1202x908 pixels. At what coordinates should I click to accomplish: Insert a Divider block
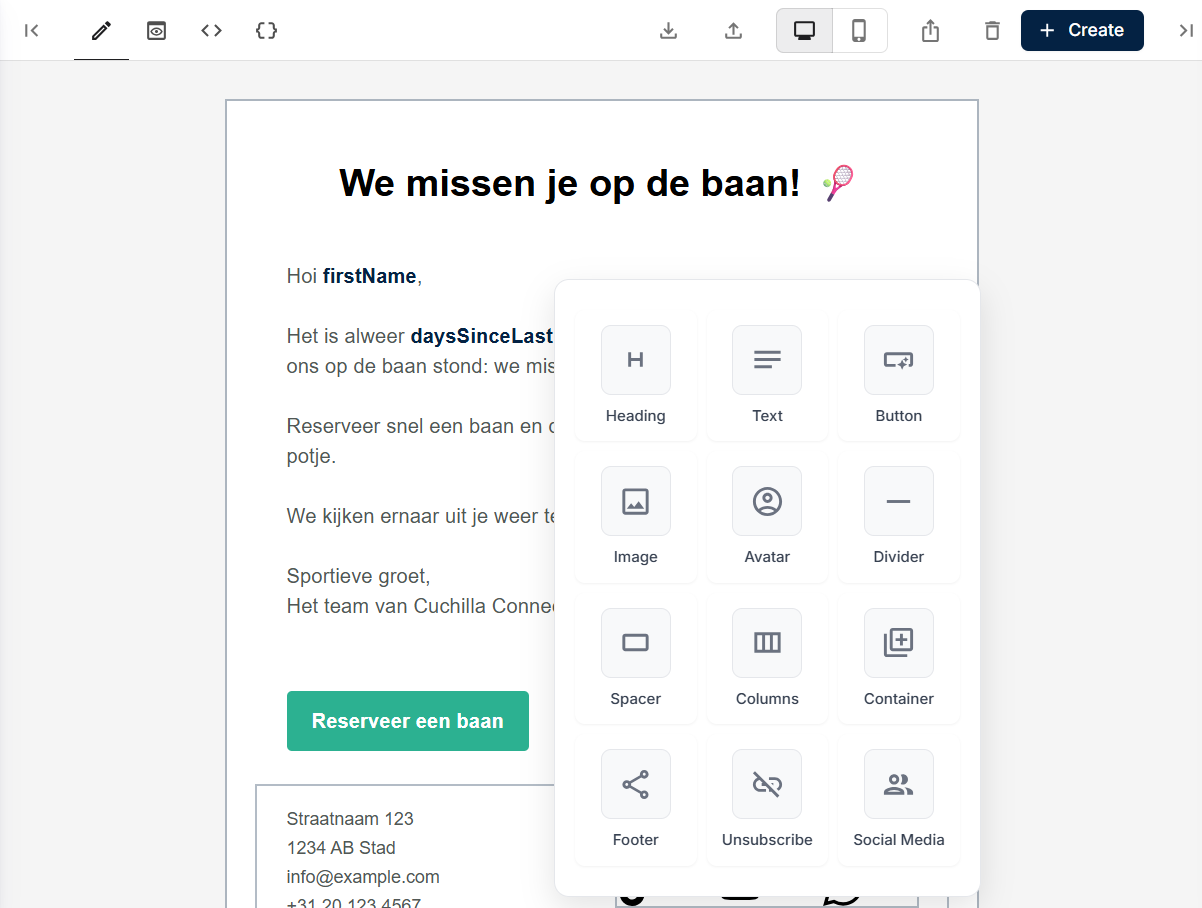[x=898, y=515]
